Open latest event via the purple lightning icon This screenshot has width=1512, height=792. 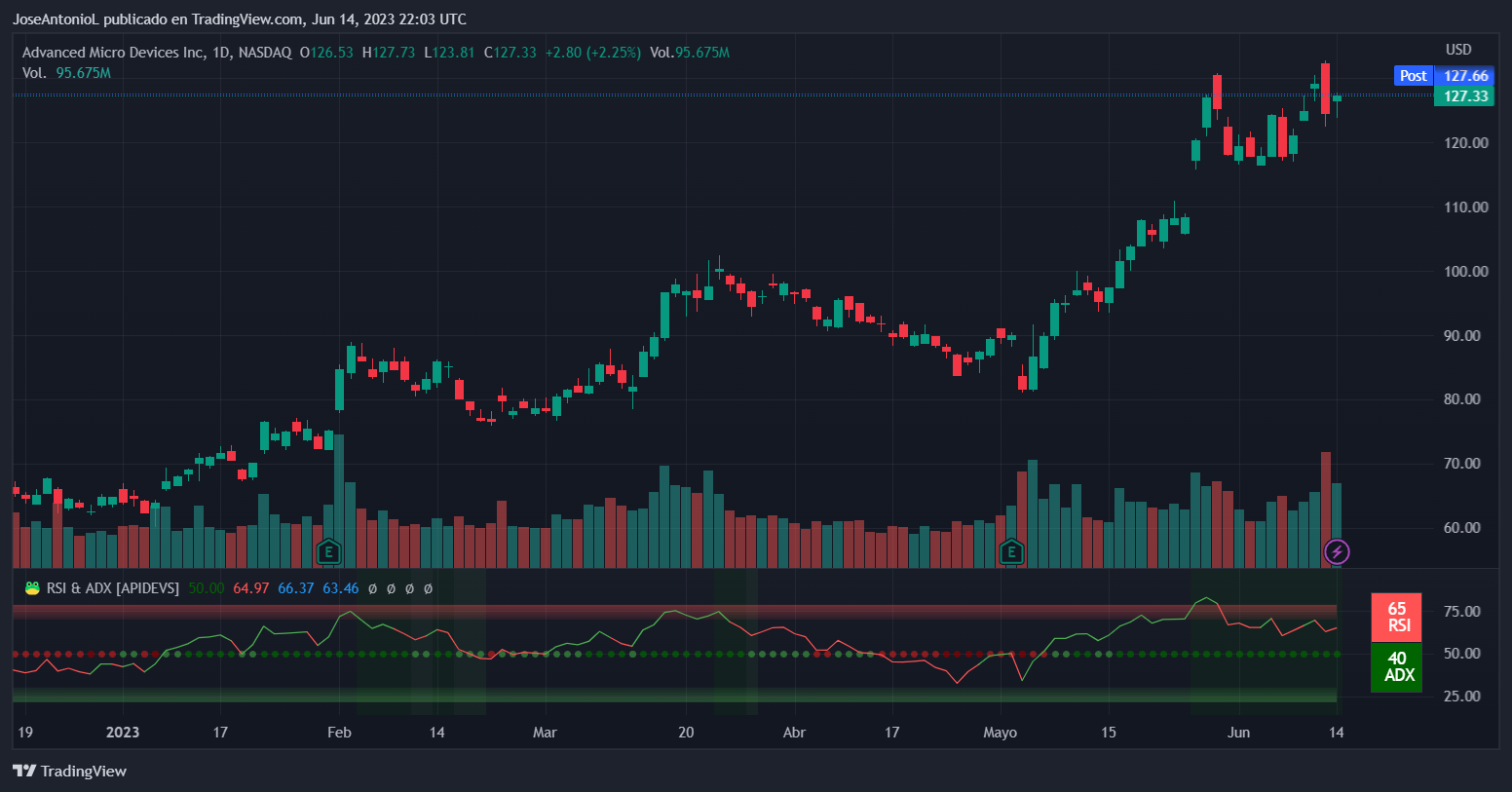pos(1337,552)
